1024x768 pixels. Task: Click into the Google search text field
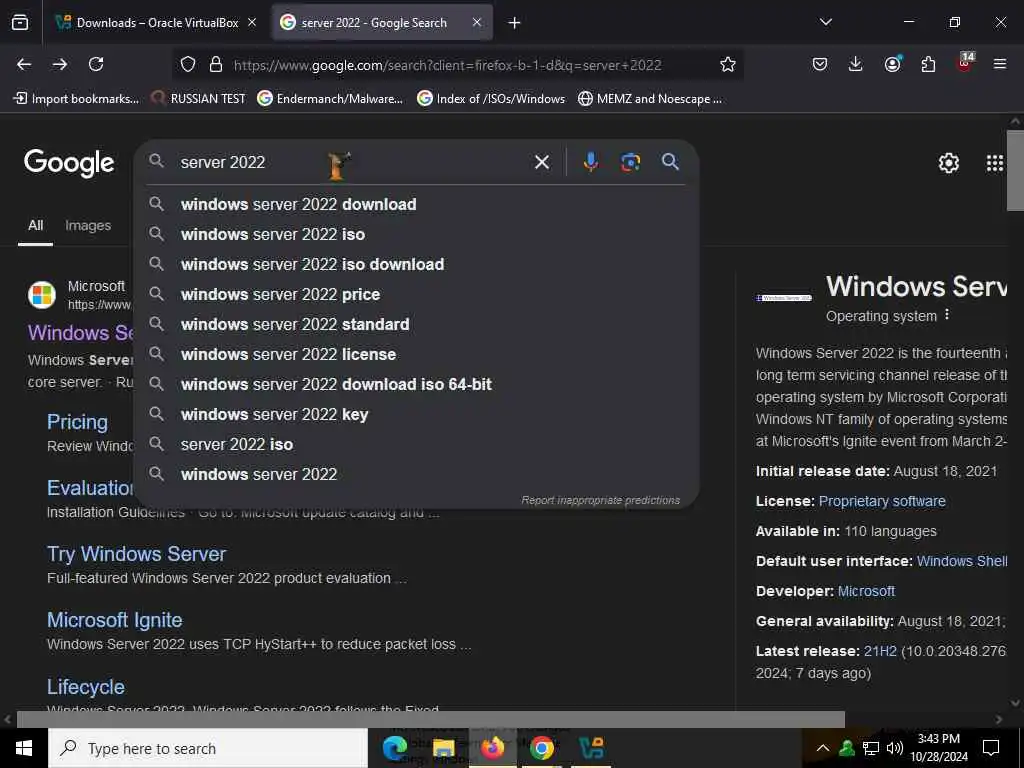(353, 162)
